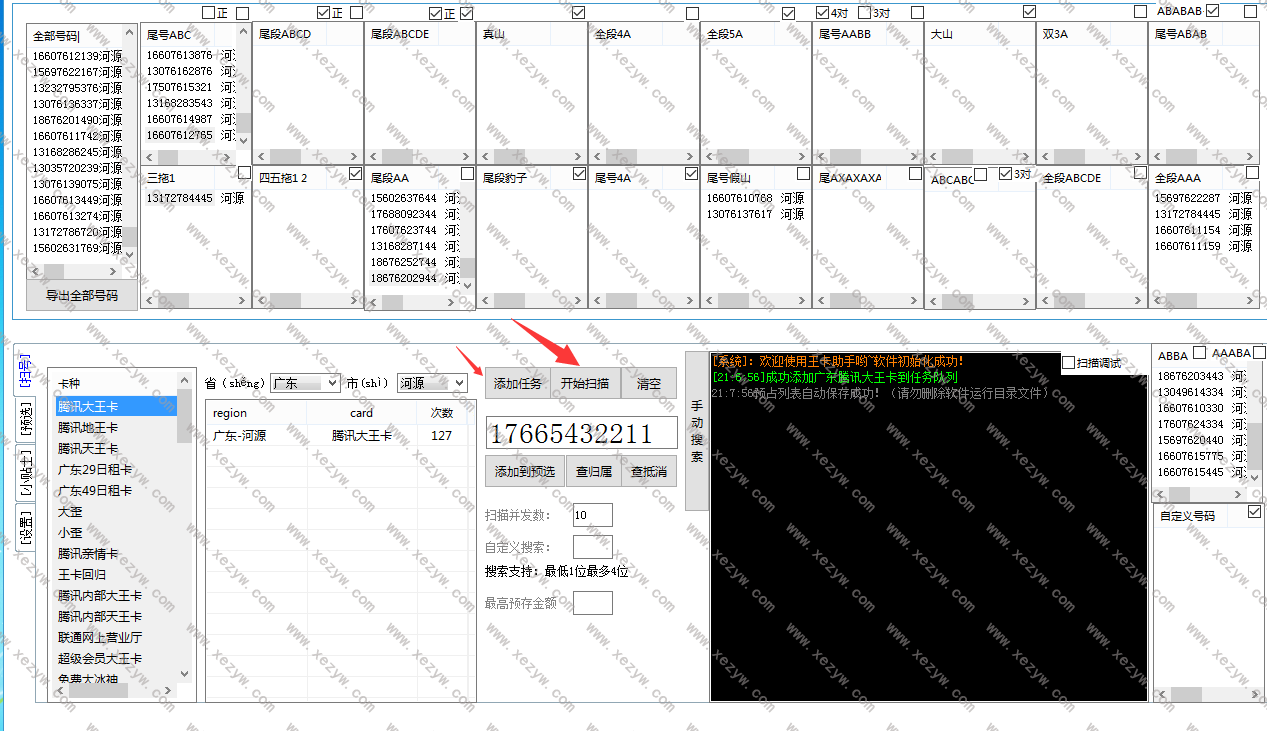Screen dimensions: 1267x731
Task: Click the 添加任务 (add task) button
Action: click(517, 383)
